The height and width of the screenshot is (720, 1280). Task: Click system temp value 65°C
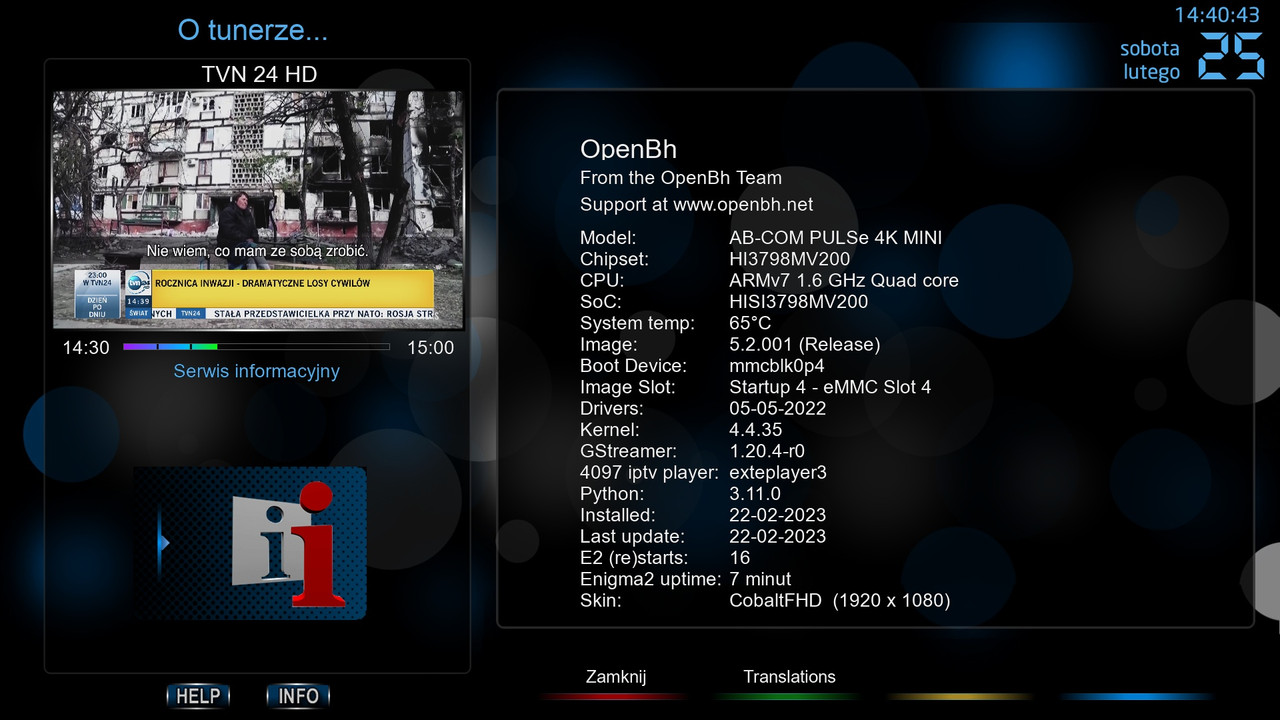750,323
